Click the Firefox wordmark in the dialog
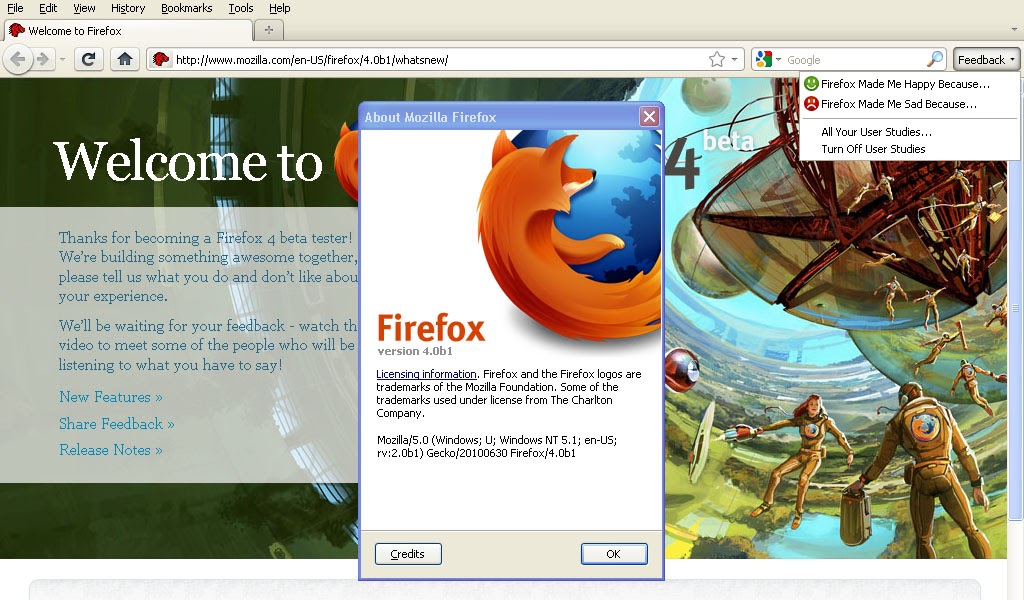Image resolution: width=1024 pixels, height=600 pixels. 431,328
